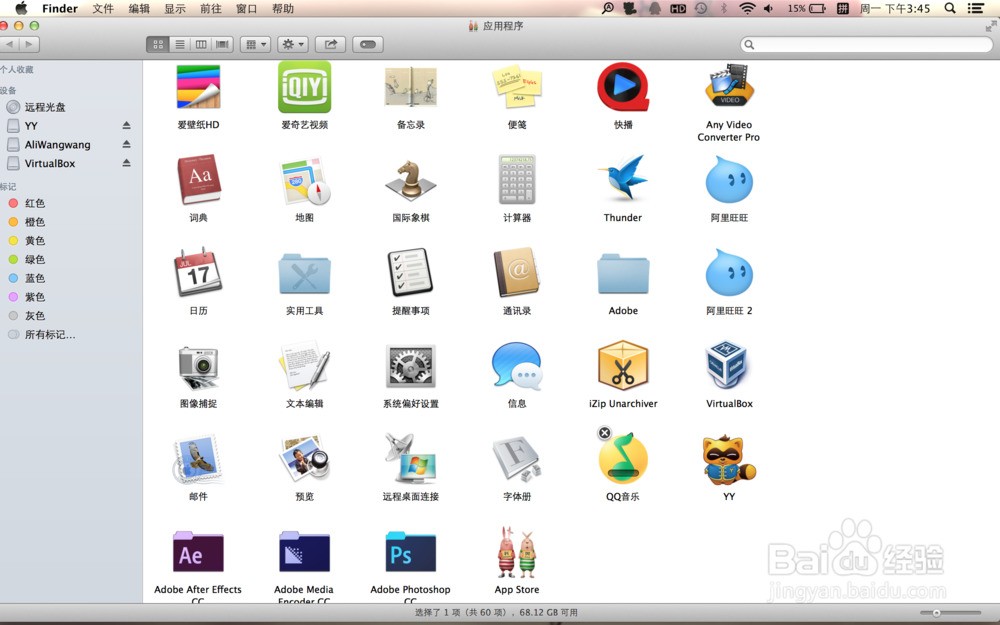
Task: Open the 爱壁纸HD app icon
Action: (198, 87)
